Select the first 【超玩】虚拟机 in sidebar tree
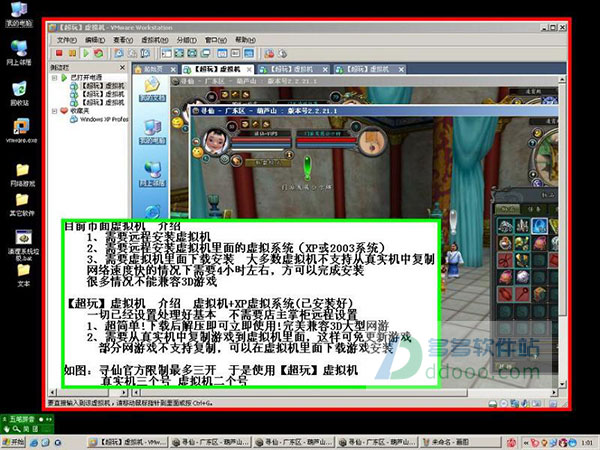 click(98, 86)
